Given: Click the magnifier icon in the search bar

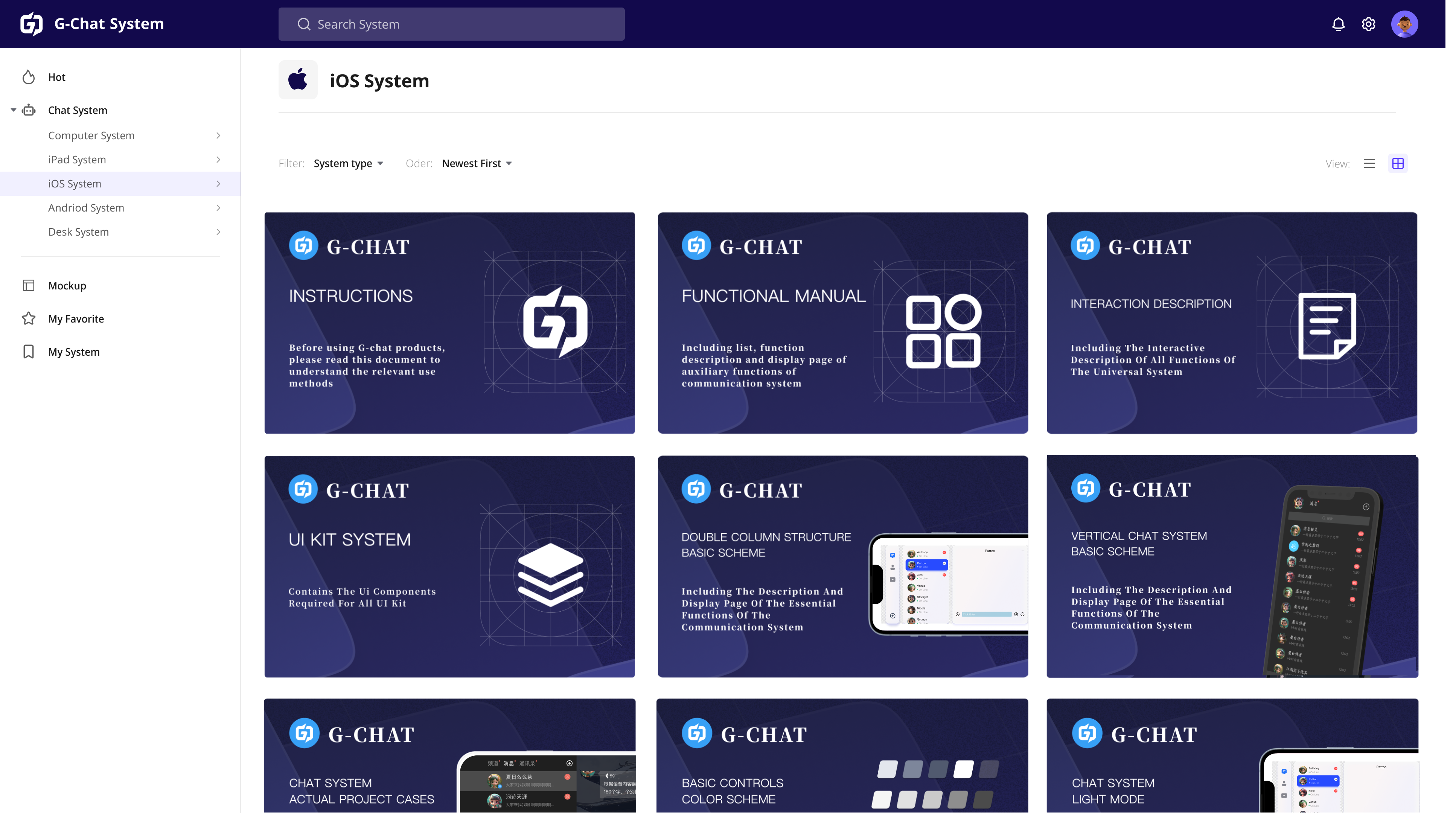Looking at the screenshot, I should 303,24.
